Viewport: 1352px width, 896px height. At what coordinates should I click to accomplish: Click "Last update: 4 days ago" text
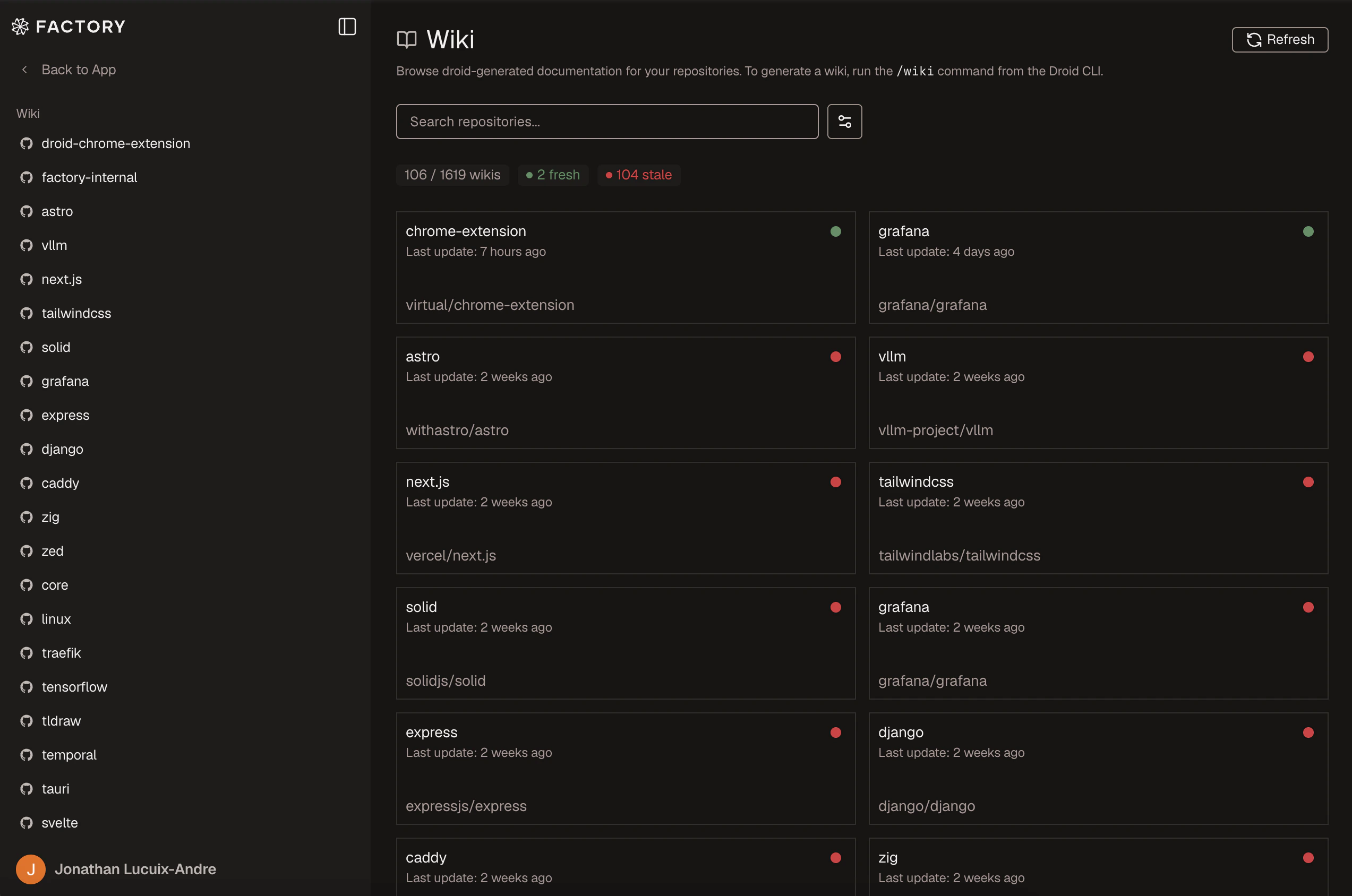(946, 252)
